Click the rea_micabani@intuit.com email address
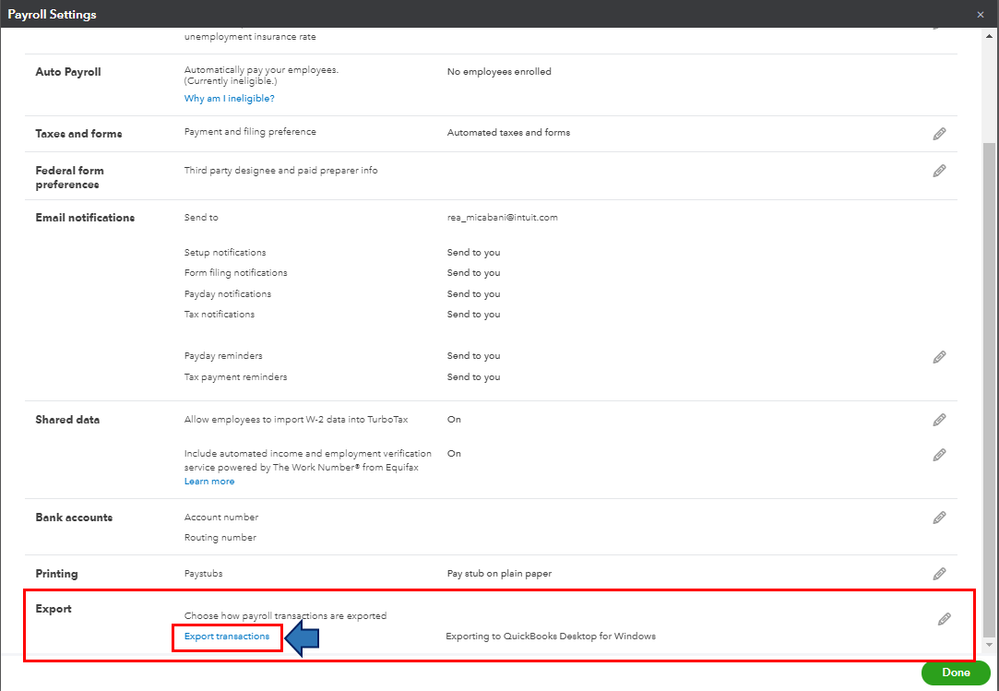The width and height of the screenshot is (999, 691). click(x=502, y=217)
